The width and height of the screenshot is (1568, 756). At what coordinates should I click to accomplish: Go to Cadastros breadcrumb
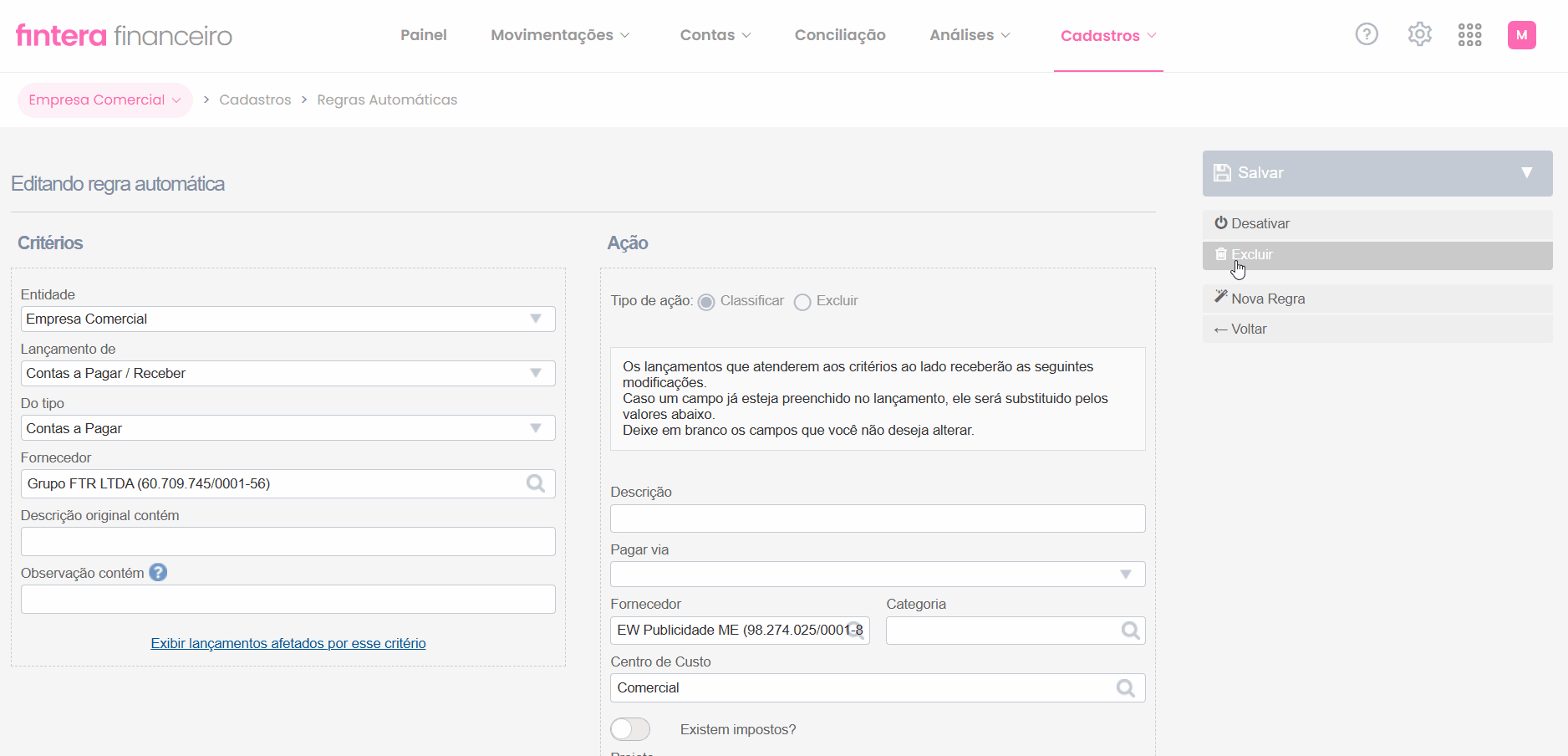point(255,100)
